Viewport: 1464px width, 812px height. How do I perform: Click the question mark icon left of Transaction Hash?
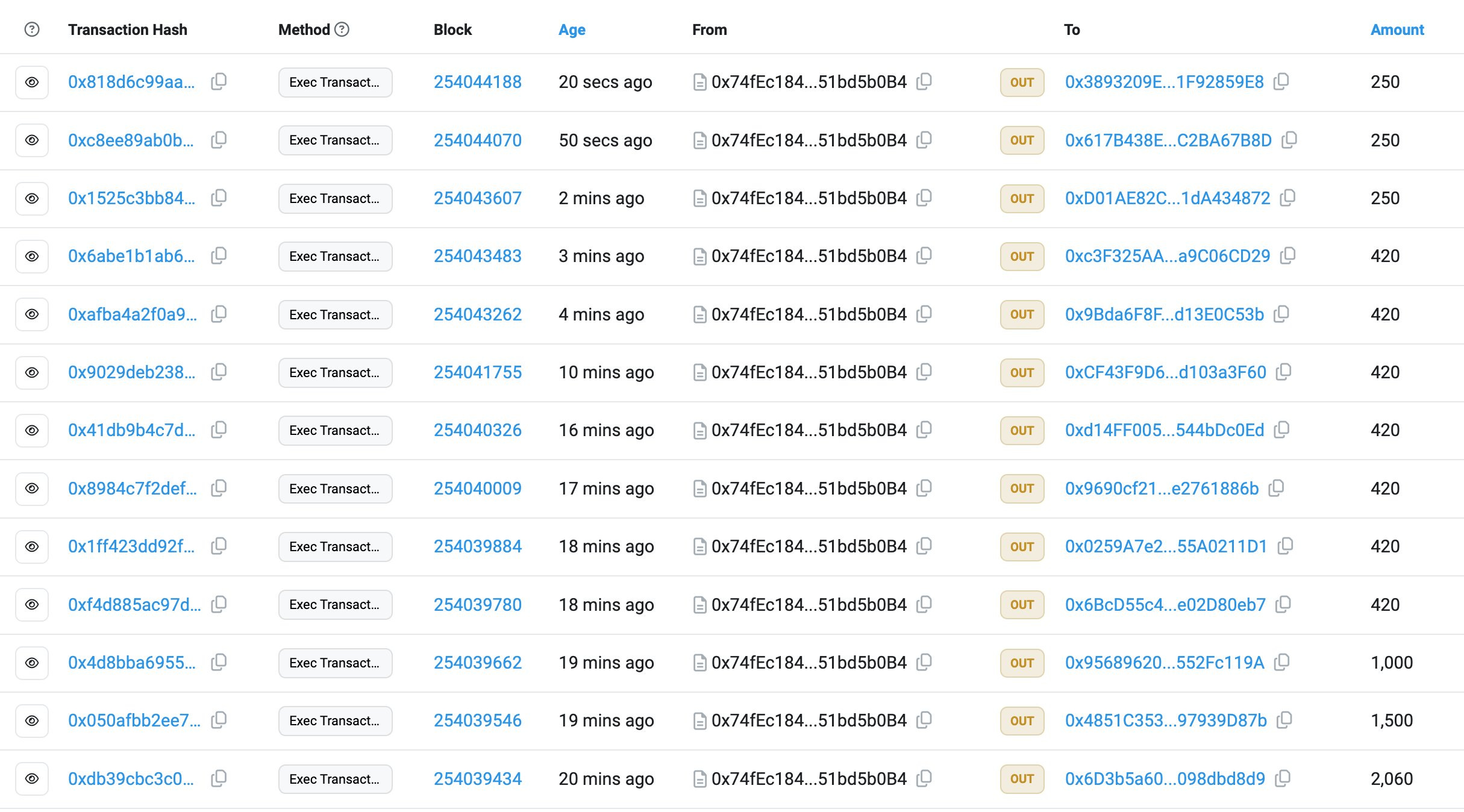pyautogui.click(x=32, y=30)
